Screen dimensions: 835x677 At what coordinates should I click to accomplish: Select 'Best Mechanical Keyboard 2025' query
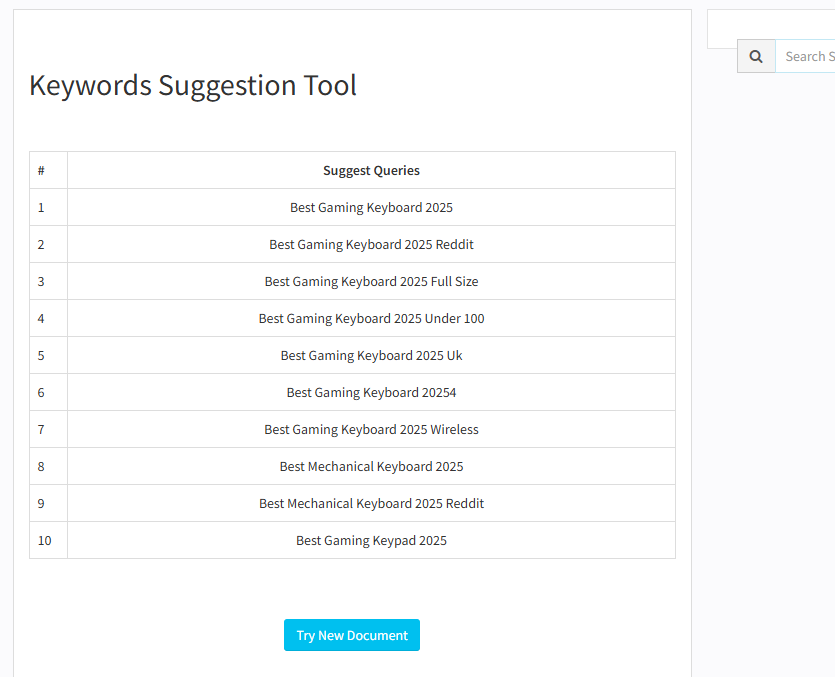pos(371,467)
